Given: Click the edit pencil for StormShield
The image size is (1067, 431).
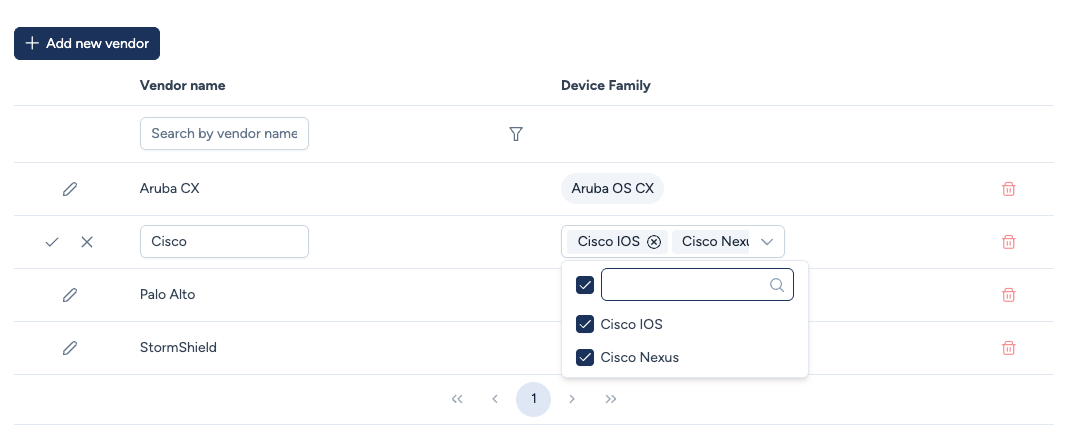Looking at the screenshot, I should [x=70, y=348].
